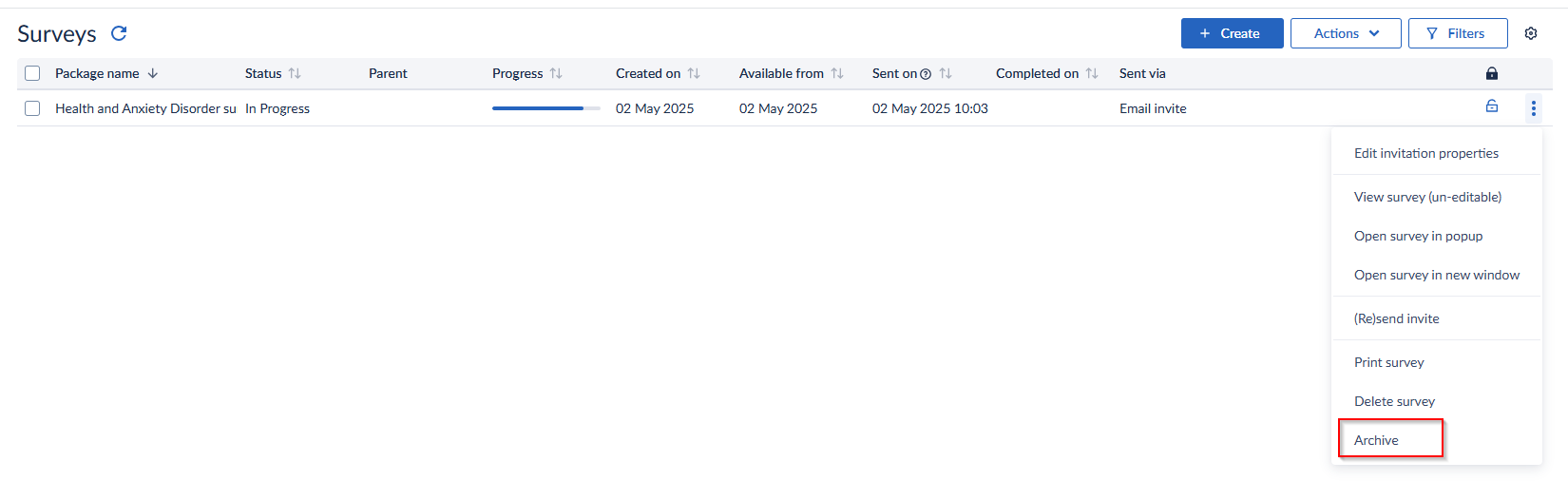Click the lock icon in header
The image size is (1568, 481).
1492,73
